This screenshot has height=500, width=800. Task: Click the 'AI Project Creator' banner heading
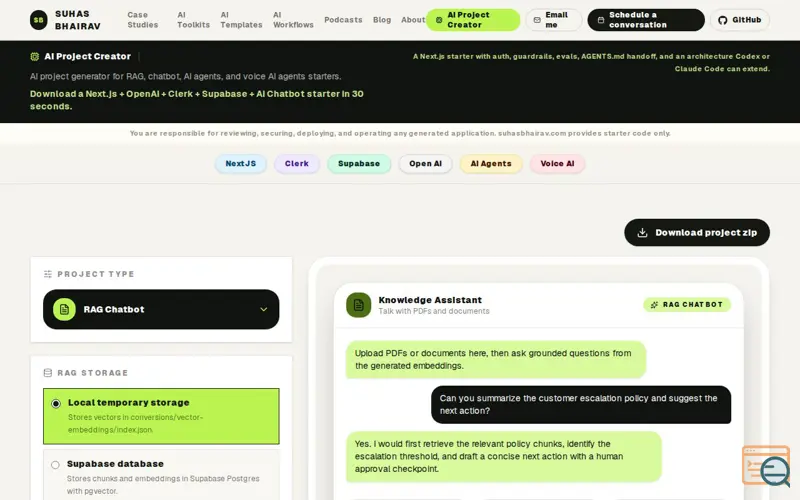(x=87, y=57)
